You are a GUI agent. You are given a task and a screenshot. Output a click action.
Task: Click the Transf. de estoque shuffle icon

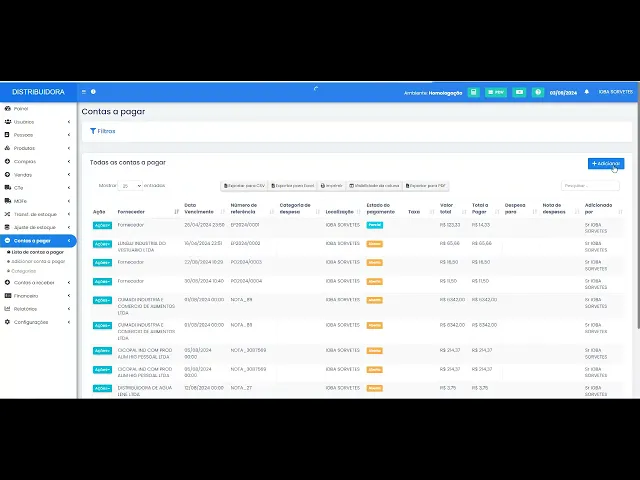tap(7, 214)
